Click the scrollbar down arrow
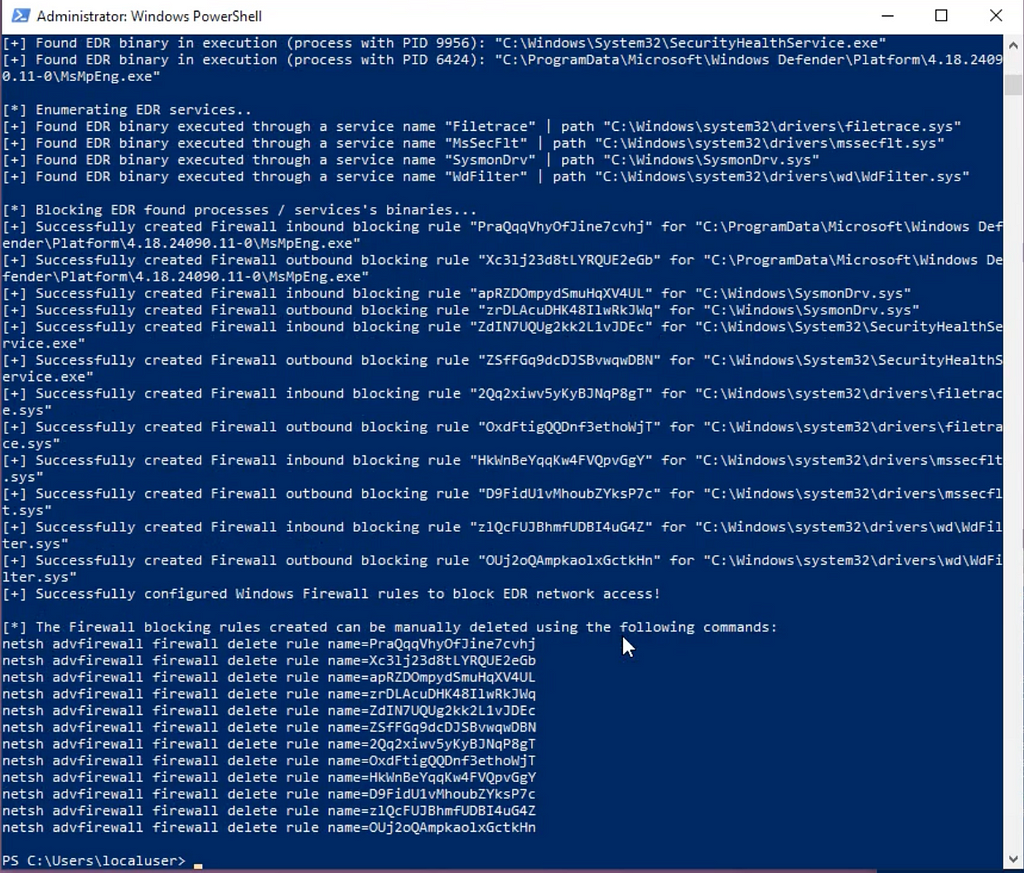 pos(1013,859)
